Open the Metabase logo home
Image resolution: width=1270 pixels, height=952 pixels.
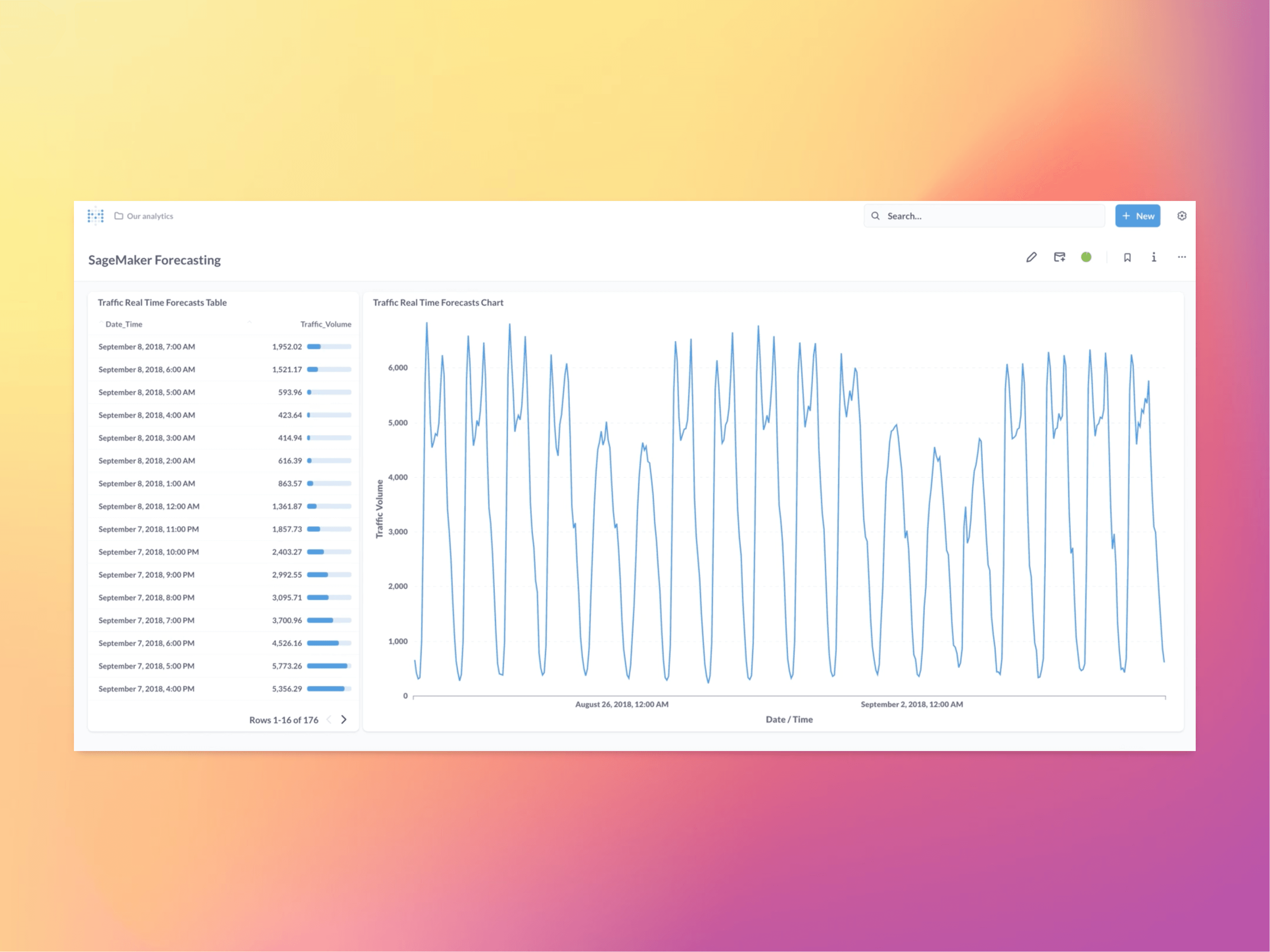(x=95, y=216)
